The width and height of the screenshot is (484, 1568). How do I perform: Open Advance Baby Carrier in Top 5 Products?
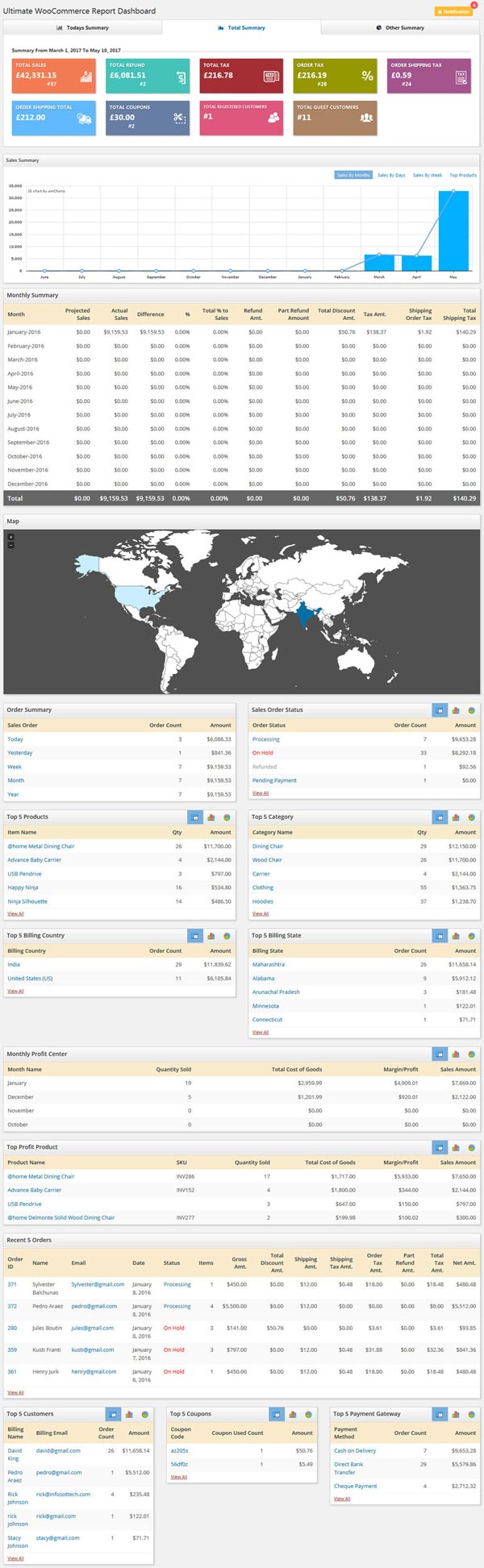(35, 860)
